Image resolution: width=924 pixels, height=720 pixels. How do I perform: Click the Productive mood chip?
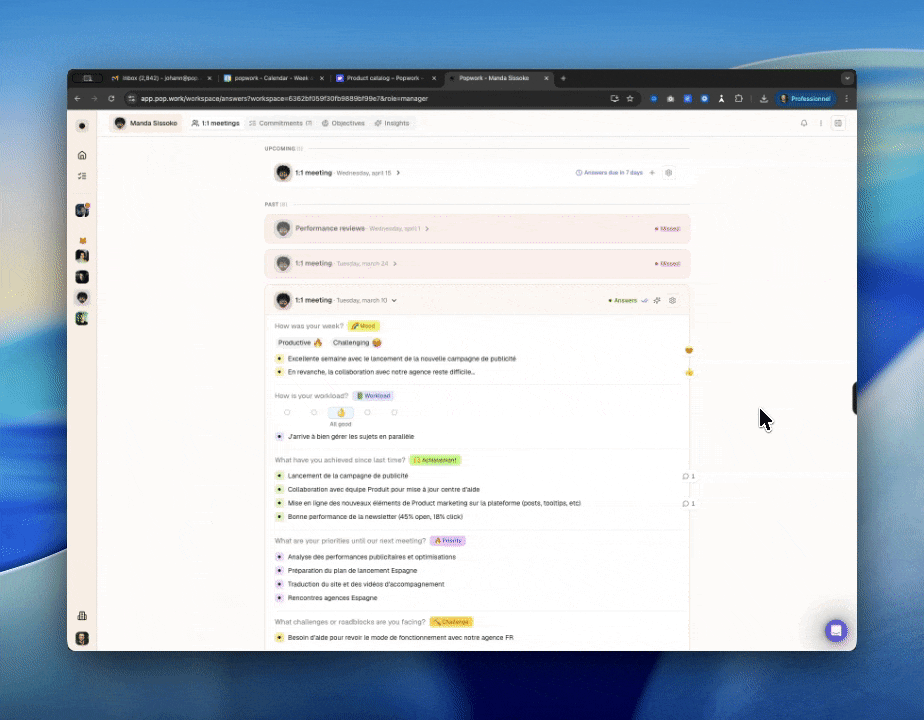[x=300, y=343]
